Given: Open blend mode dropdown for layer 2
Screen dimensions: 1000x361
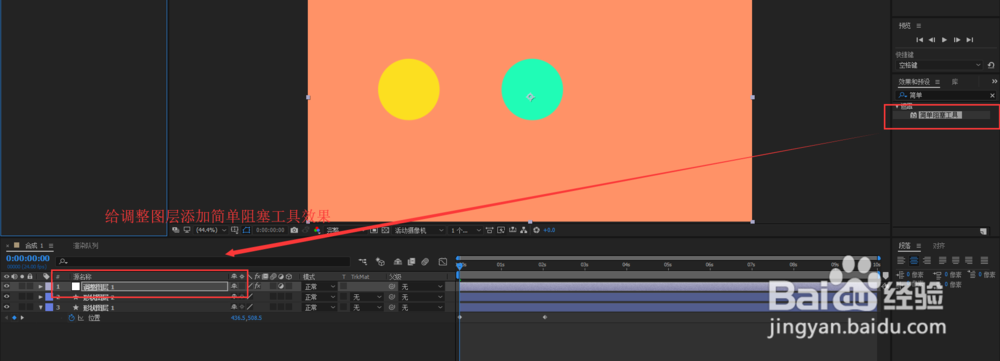Looking at the screenshot, I should point(320,297).
